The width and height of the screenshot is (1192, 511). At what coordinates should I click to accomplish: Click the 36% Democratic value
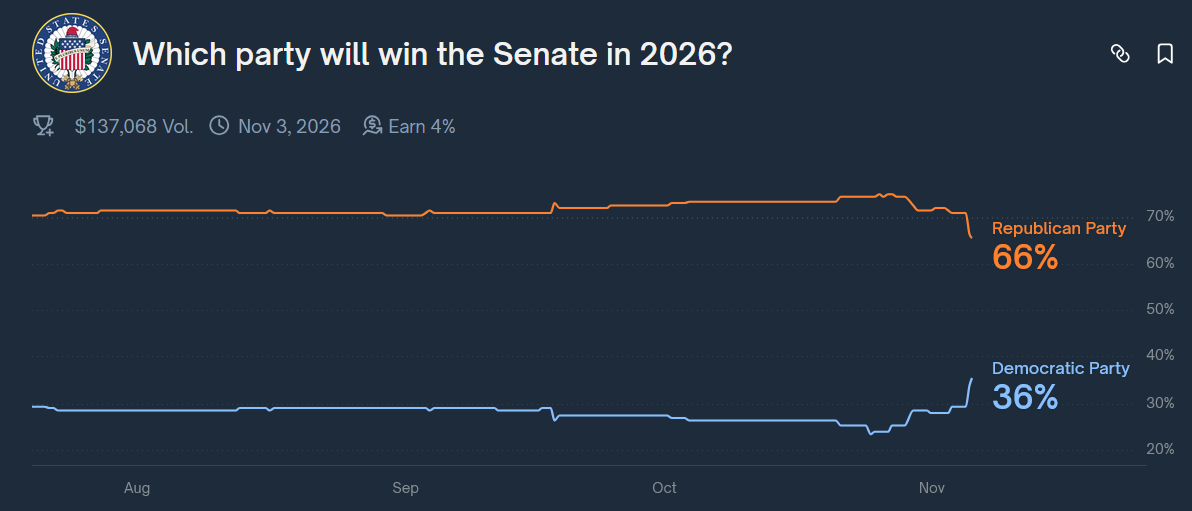pyautogui.click(x=1024, y=397)
